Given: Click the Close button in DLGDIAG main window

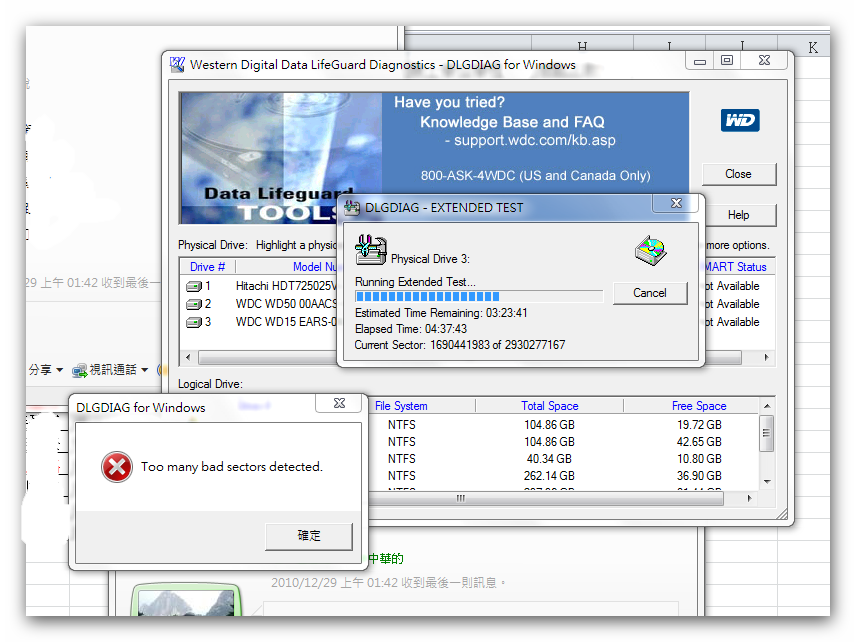Looking at the screenshot, I should pyautogui.click(x=739, y=174).
